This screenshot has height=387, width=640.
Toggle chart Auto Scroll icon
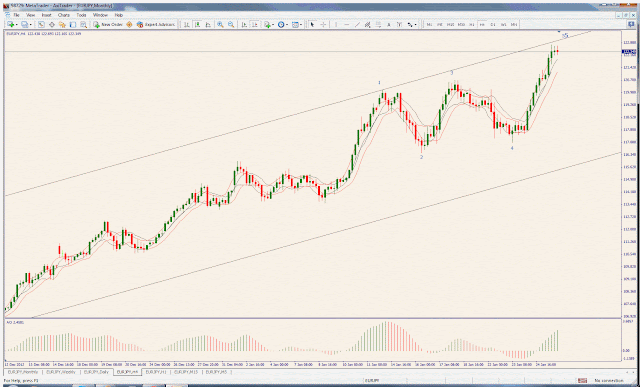point(244,24)
